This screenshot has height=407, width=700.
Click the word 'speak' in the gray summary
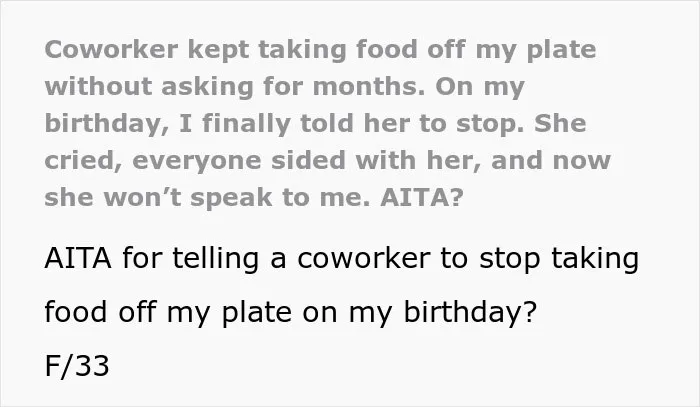point(231,199)
